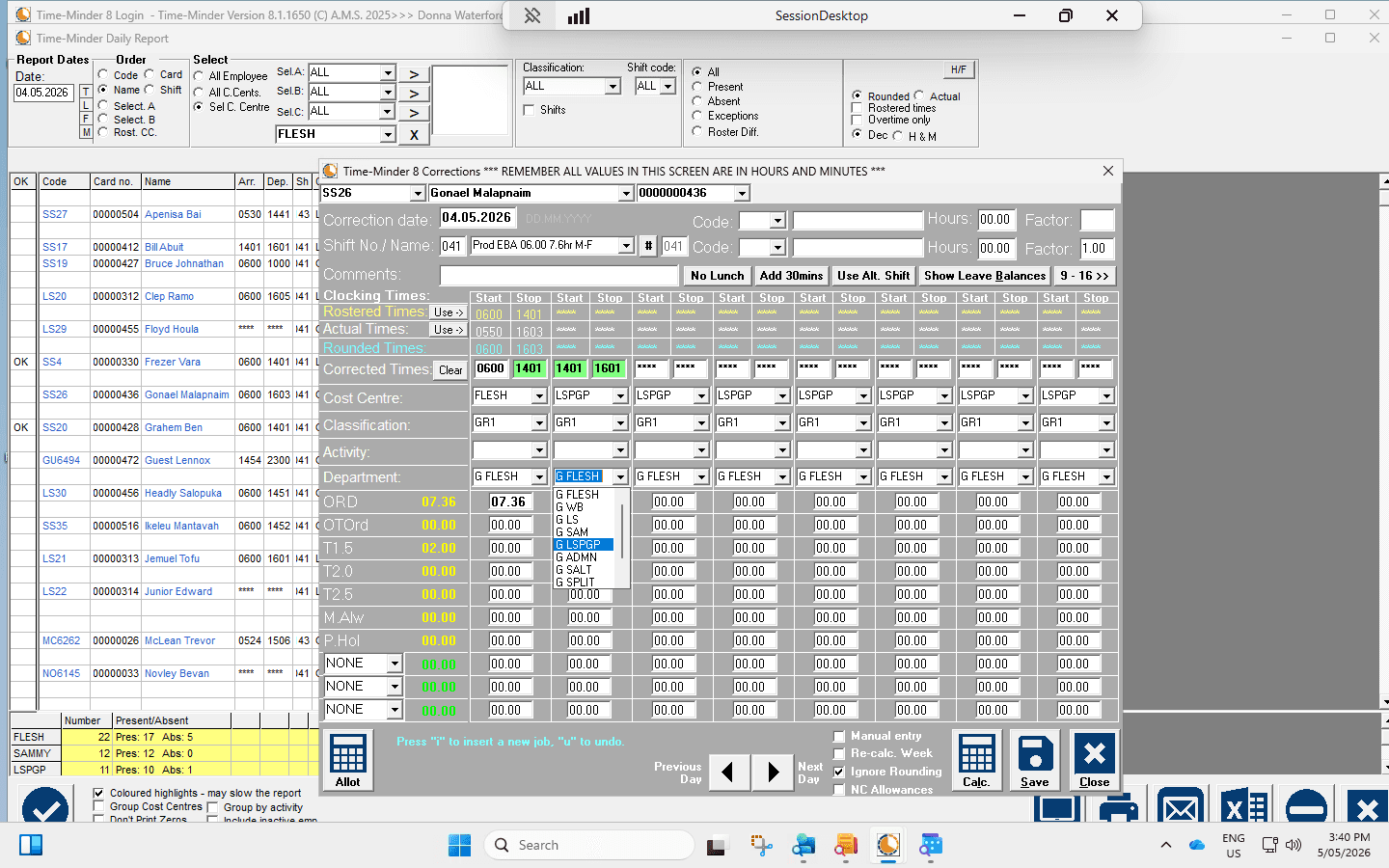Screen dimensions: 1389x868
Task: Expand the Sel.A dropdown
Action: coord(388,73)
